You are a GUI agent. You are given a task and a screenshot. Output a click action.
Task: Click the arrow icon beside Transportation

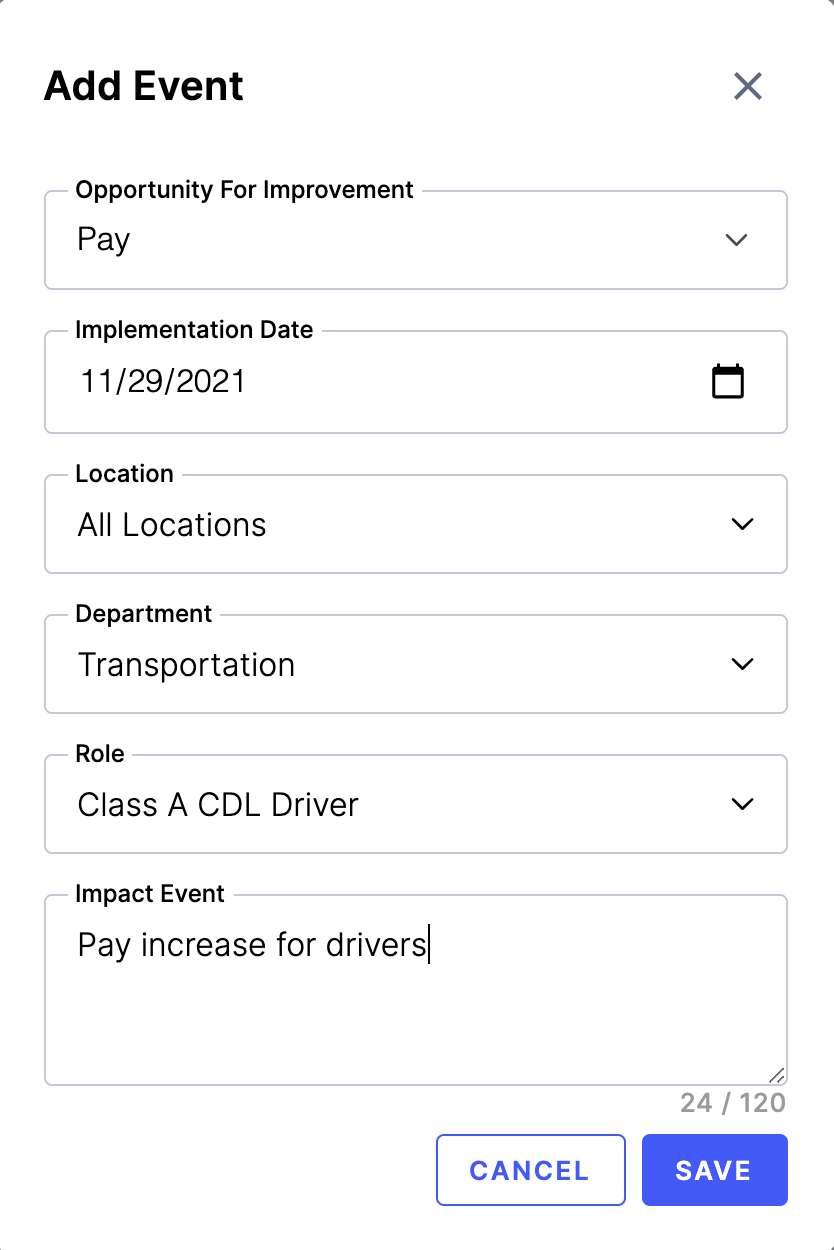point(742,664)
